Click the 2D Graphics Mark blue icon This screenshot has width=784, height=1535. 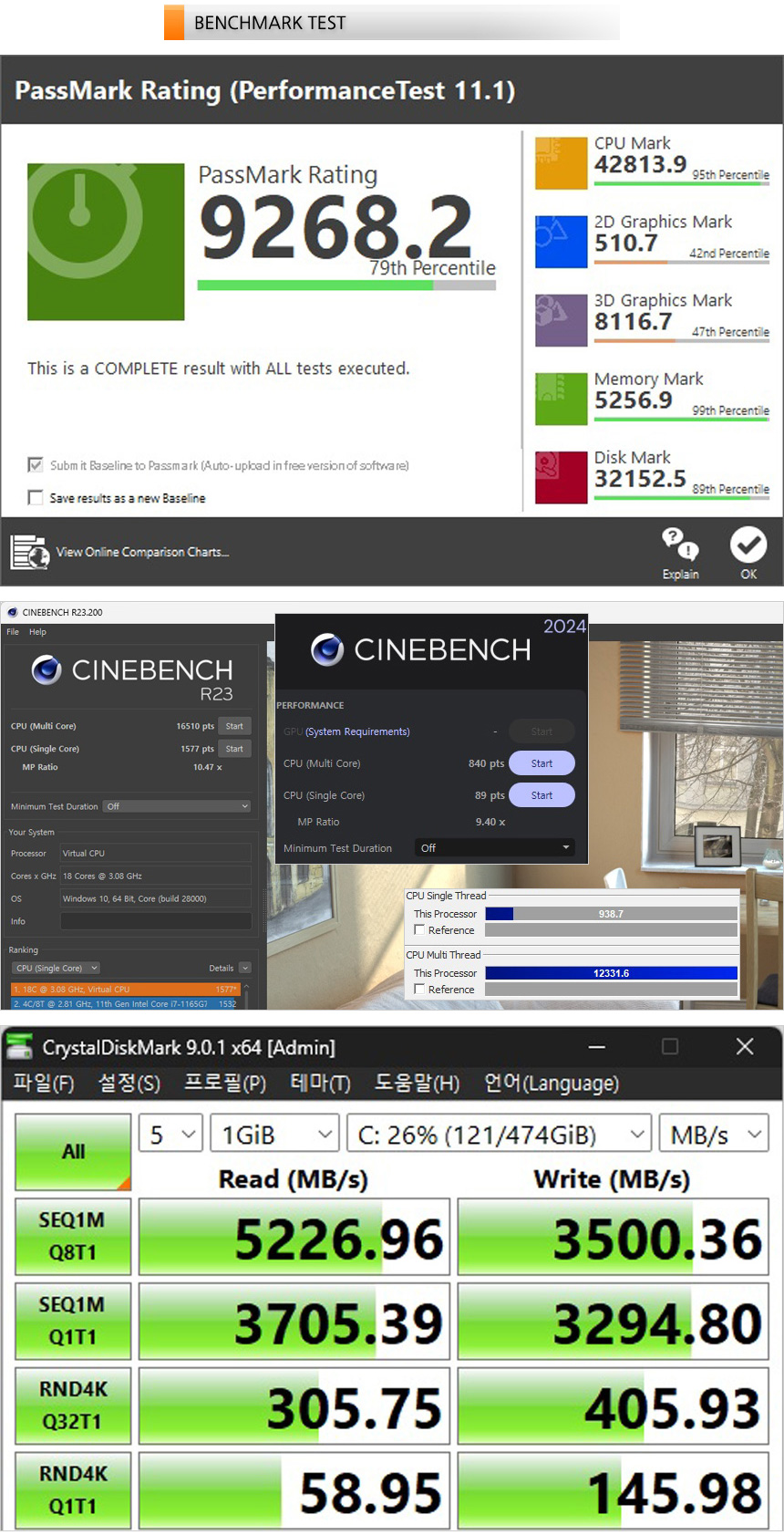(x=561, y=242)
